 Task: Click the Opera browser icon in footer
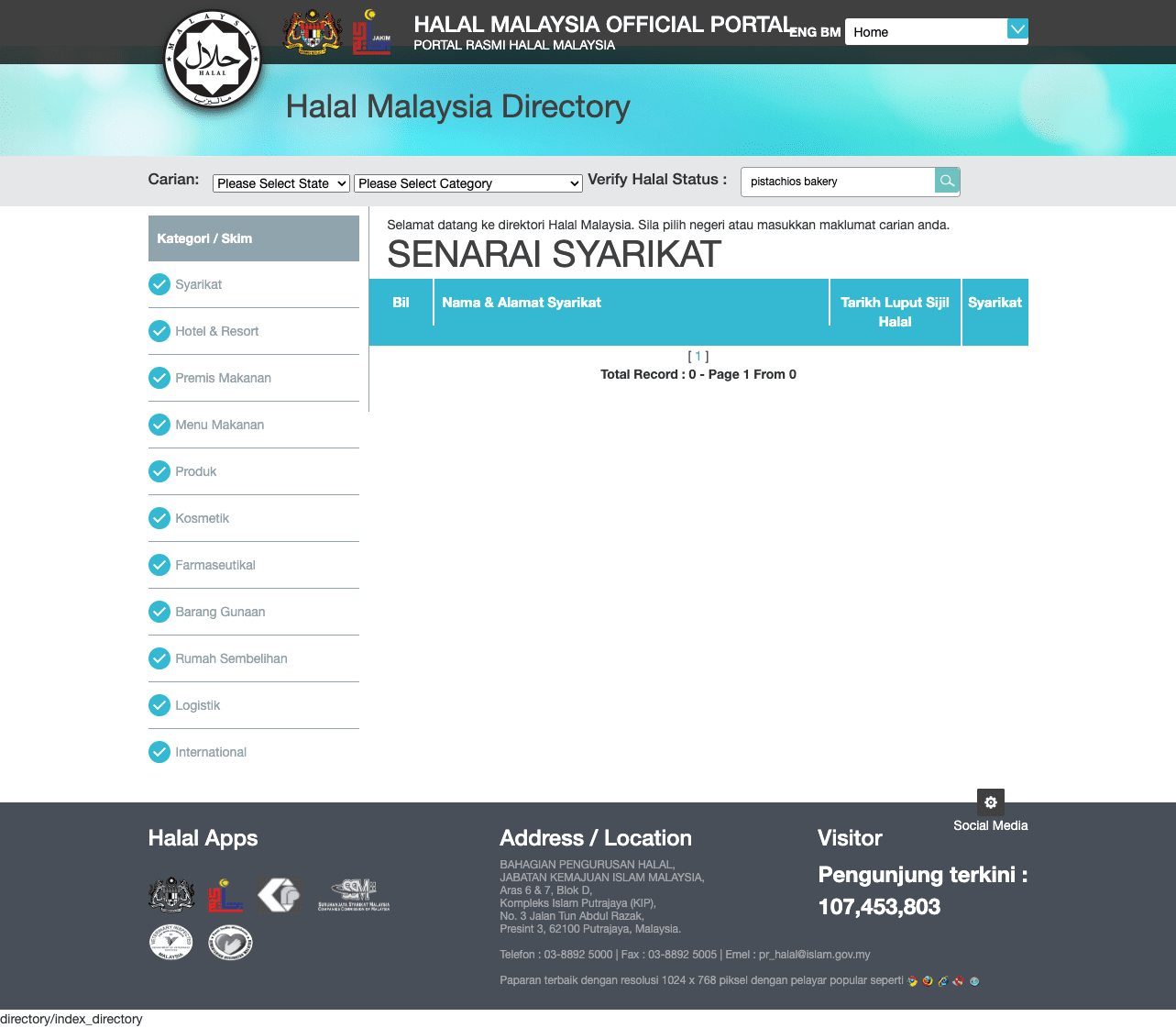[x=958, y=981]
